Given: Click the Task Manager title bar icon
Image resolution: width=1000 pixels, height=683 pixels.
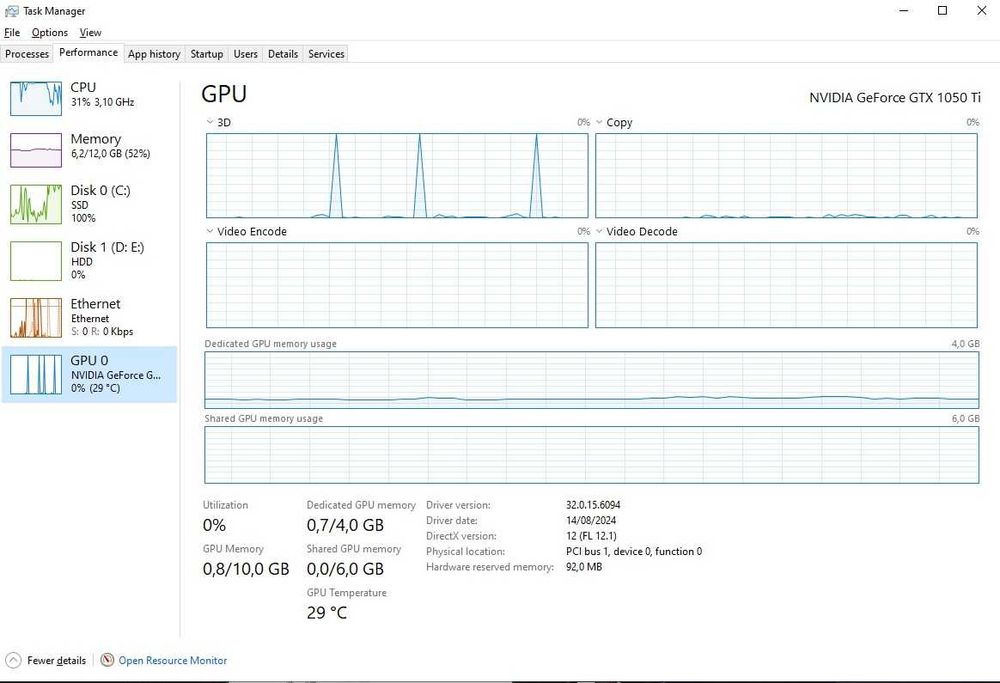Looking at the screenshot, I should click(12, 11).
